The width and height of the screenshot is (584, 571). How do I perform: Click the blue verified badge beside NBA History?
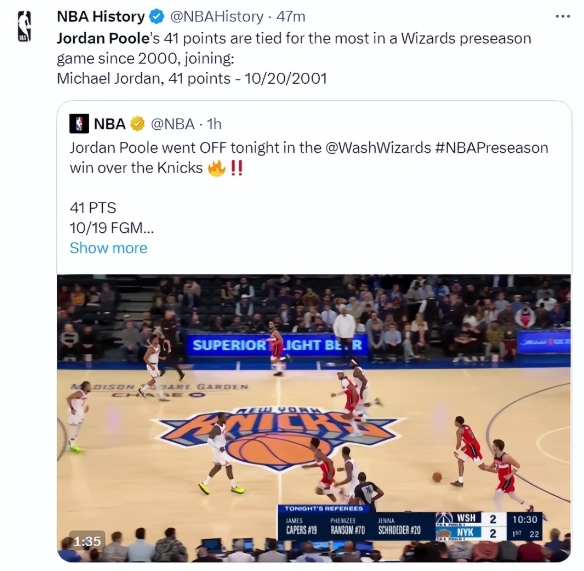pos(157,17)
